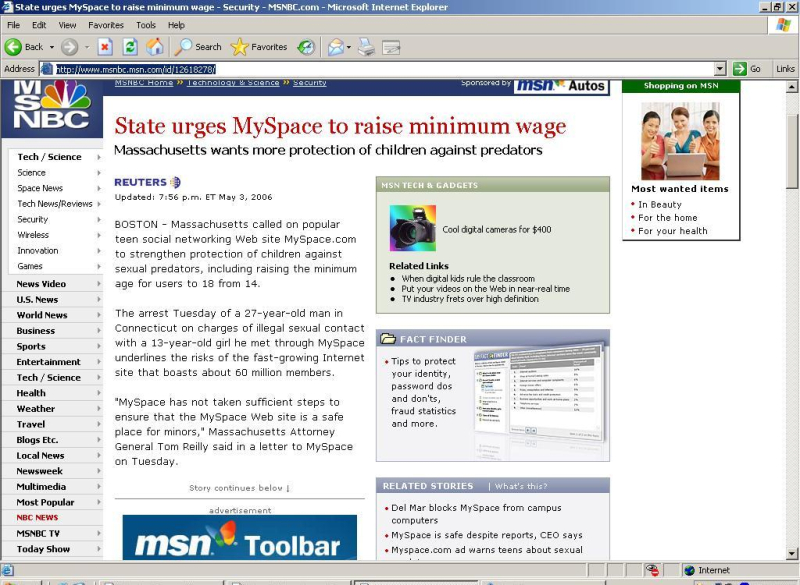Screen dimensions: 800x585
Task: Open 'TV industry frets over high definition' link
Action: click(x=470, y=299)
